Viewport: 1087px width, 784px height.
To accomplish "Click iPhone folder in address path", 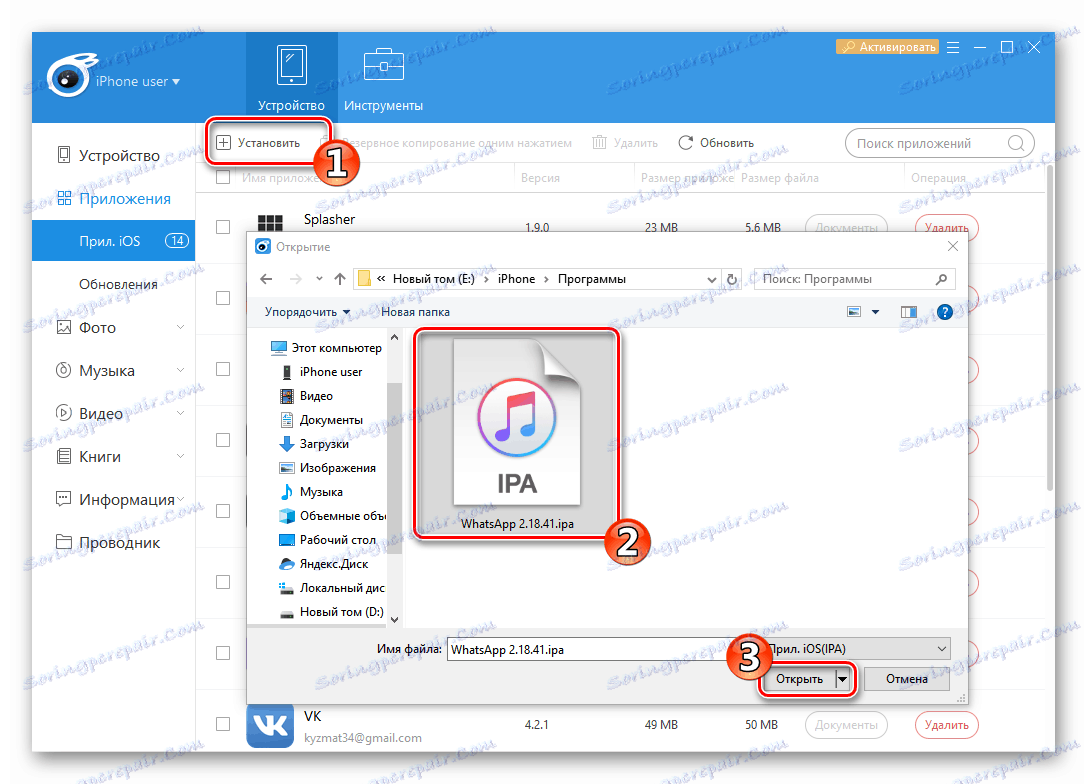I will [x=516, y=279].
